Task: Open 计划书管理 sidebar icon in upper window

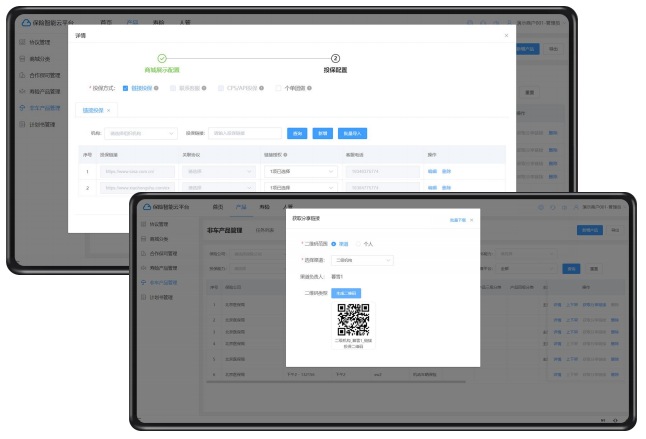Action: coord(22,124)
